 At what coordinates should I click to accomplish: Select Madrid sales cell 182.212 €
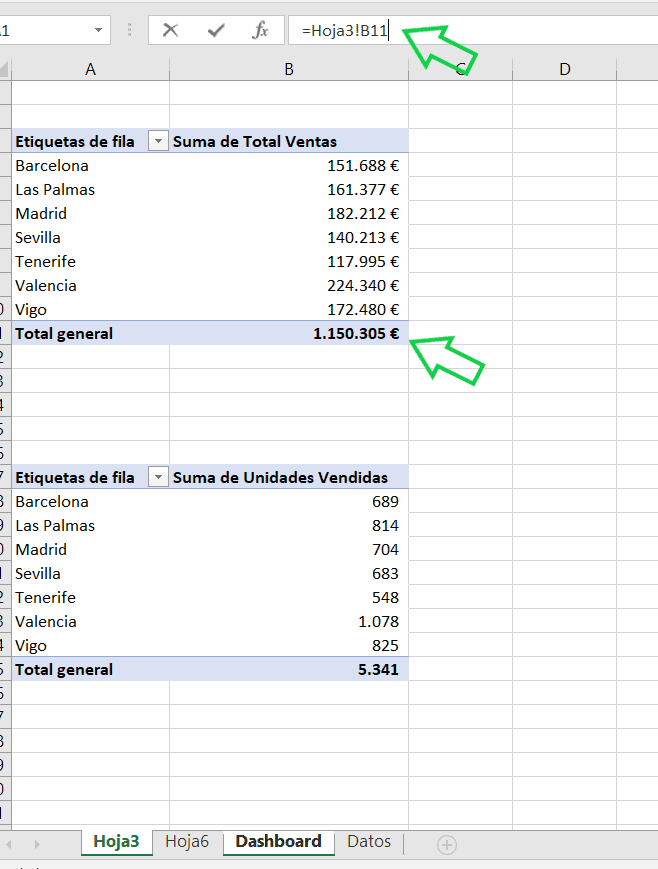[x=289, y=213]
